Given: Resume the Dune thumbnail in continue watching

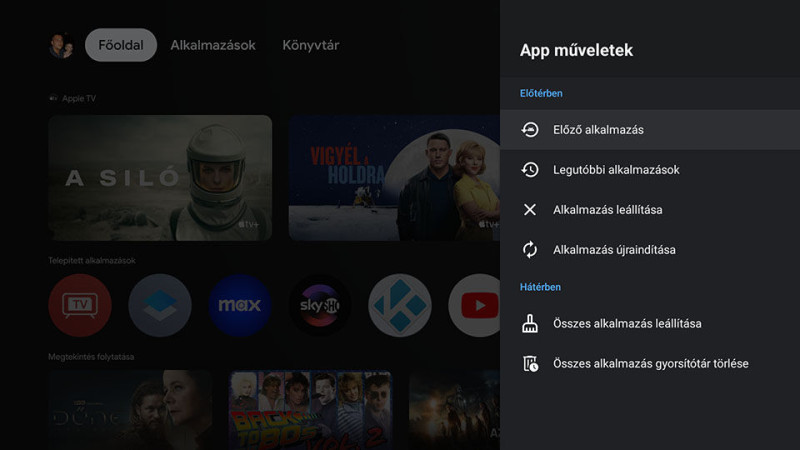Looking at the screenshot, I should (x=131, y=410).
